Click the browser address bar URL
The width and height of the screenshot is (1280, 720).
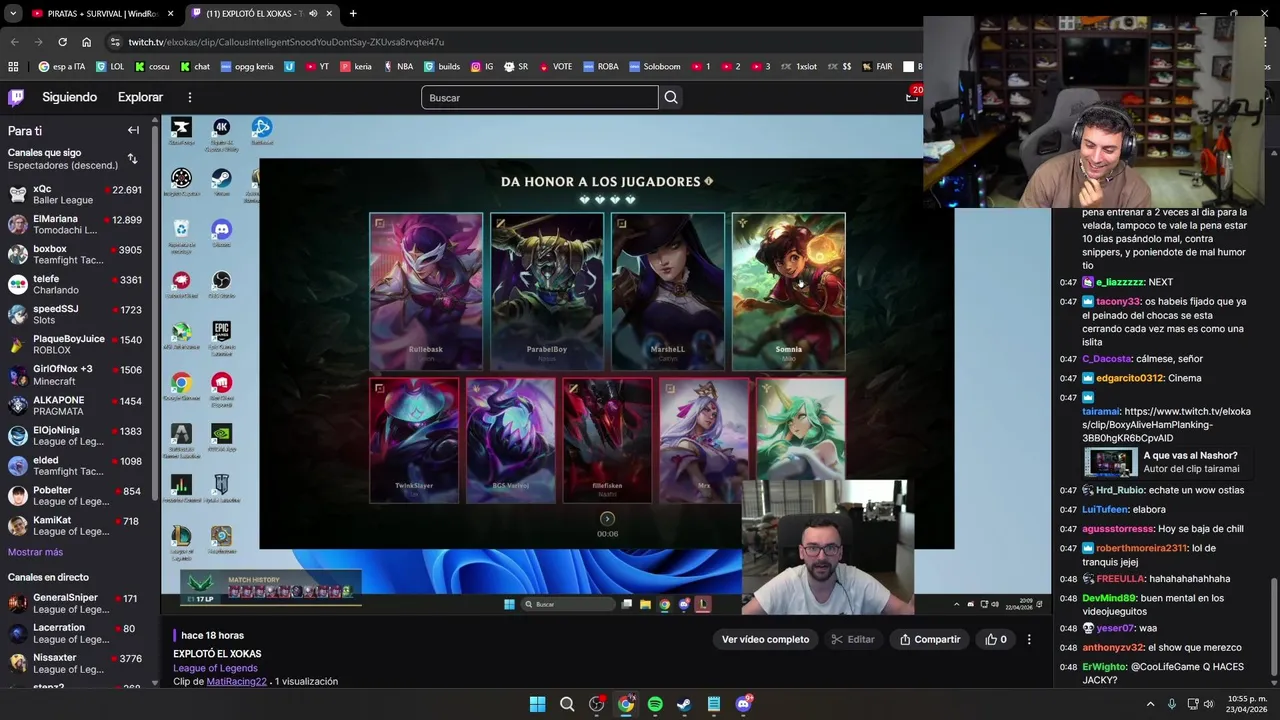click(285, 42)
